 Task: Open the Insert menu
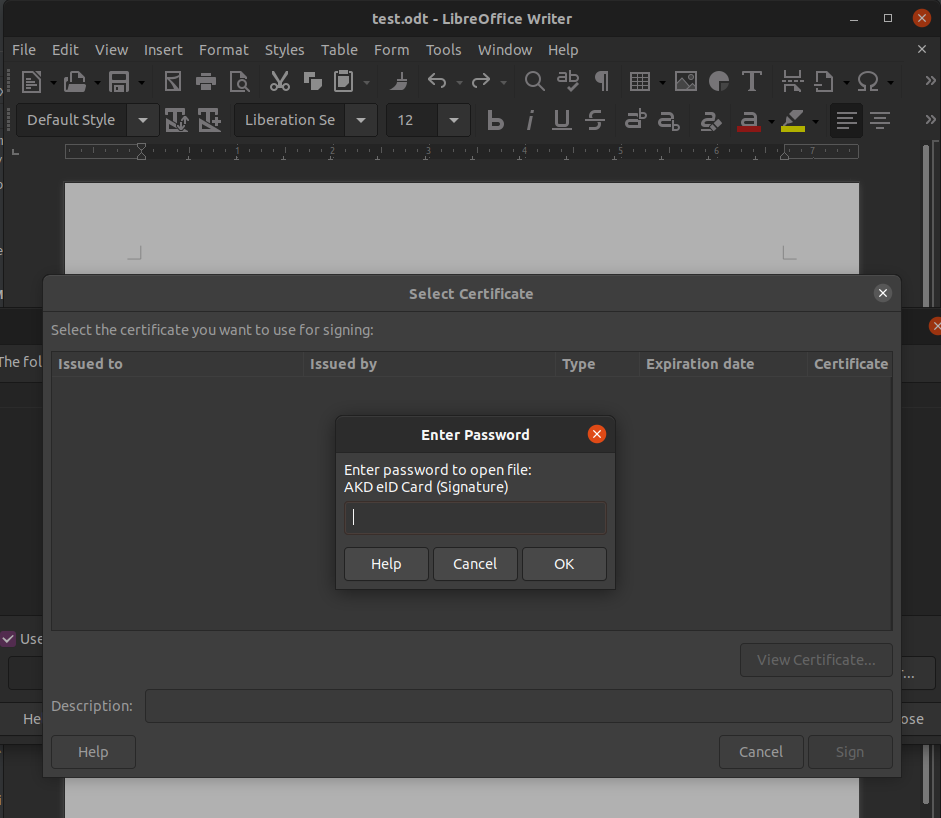[163, 50]
